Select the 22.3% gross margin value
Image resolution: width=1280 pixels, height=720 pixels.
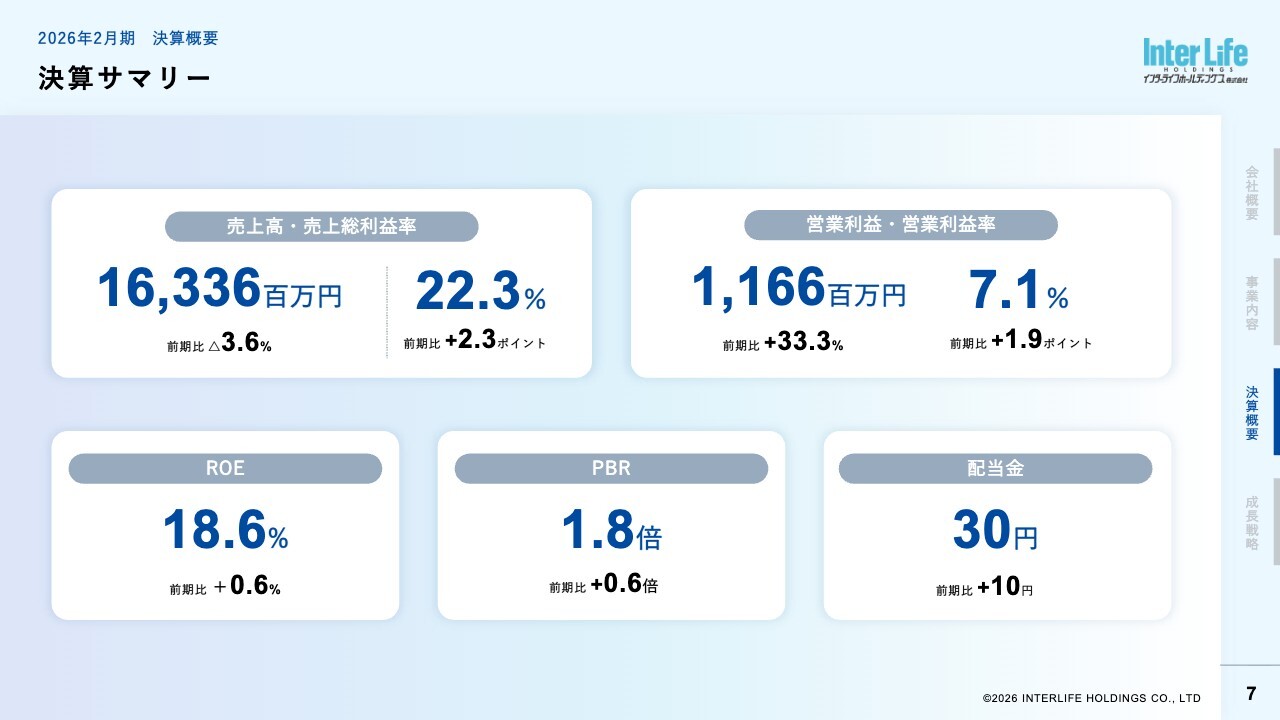tap(480, 292)
